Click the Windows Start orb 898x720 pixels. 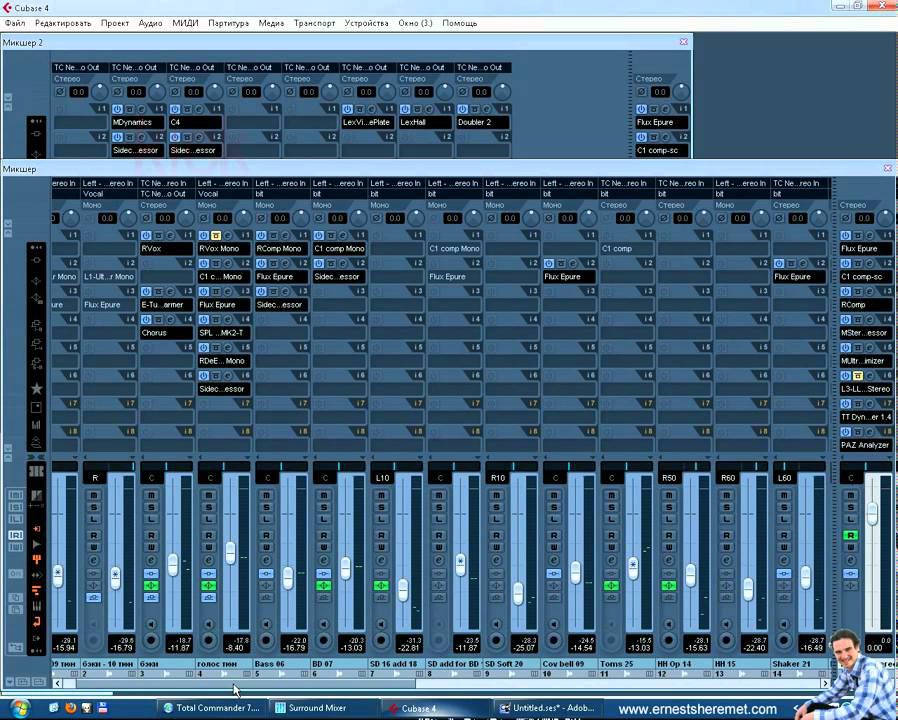[19, 708]
